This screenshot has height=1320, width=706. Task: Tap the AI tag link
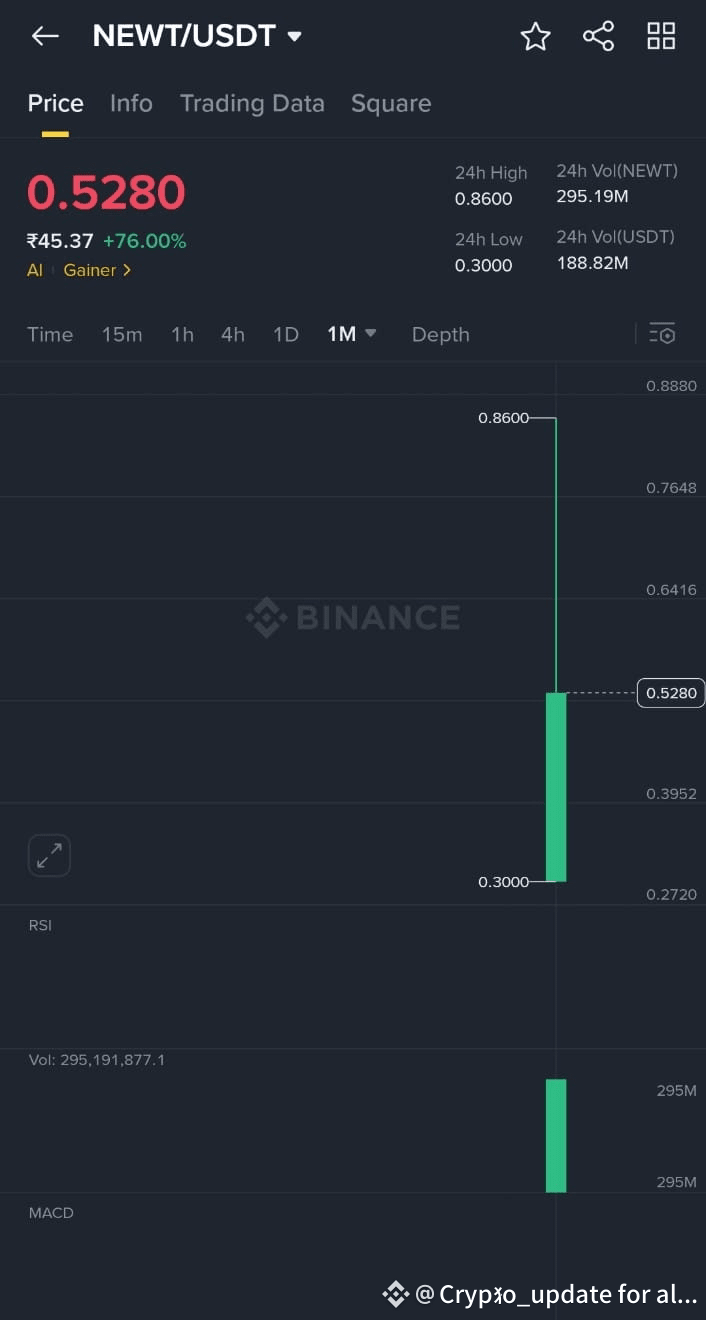click(x=35, y=270)
